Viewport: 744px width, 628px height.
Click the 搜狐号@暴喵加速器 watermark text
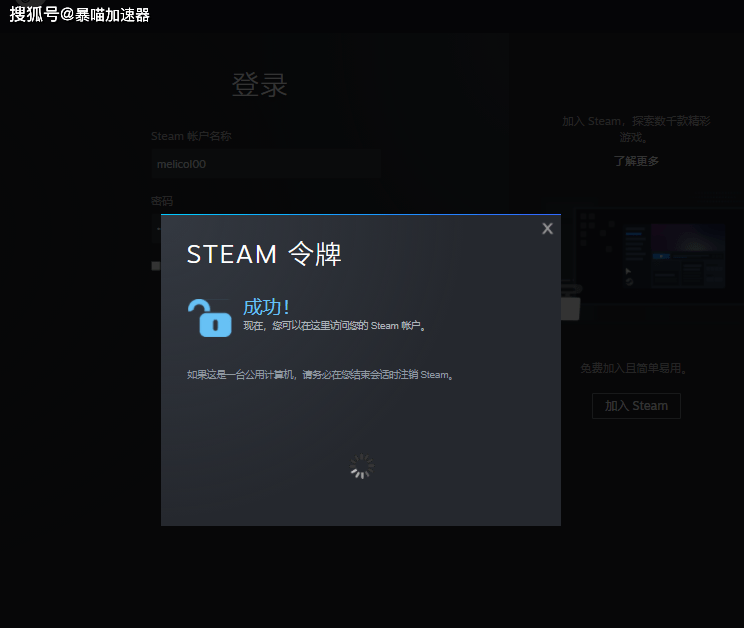point(80,15)
